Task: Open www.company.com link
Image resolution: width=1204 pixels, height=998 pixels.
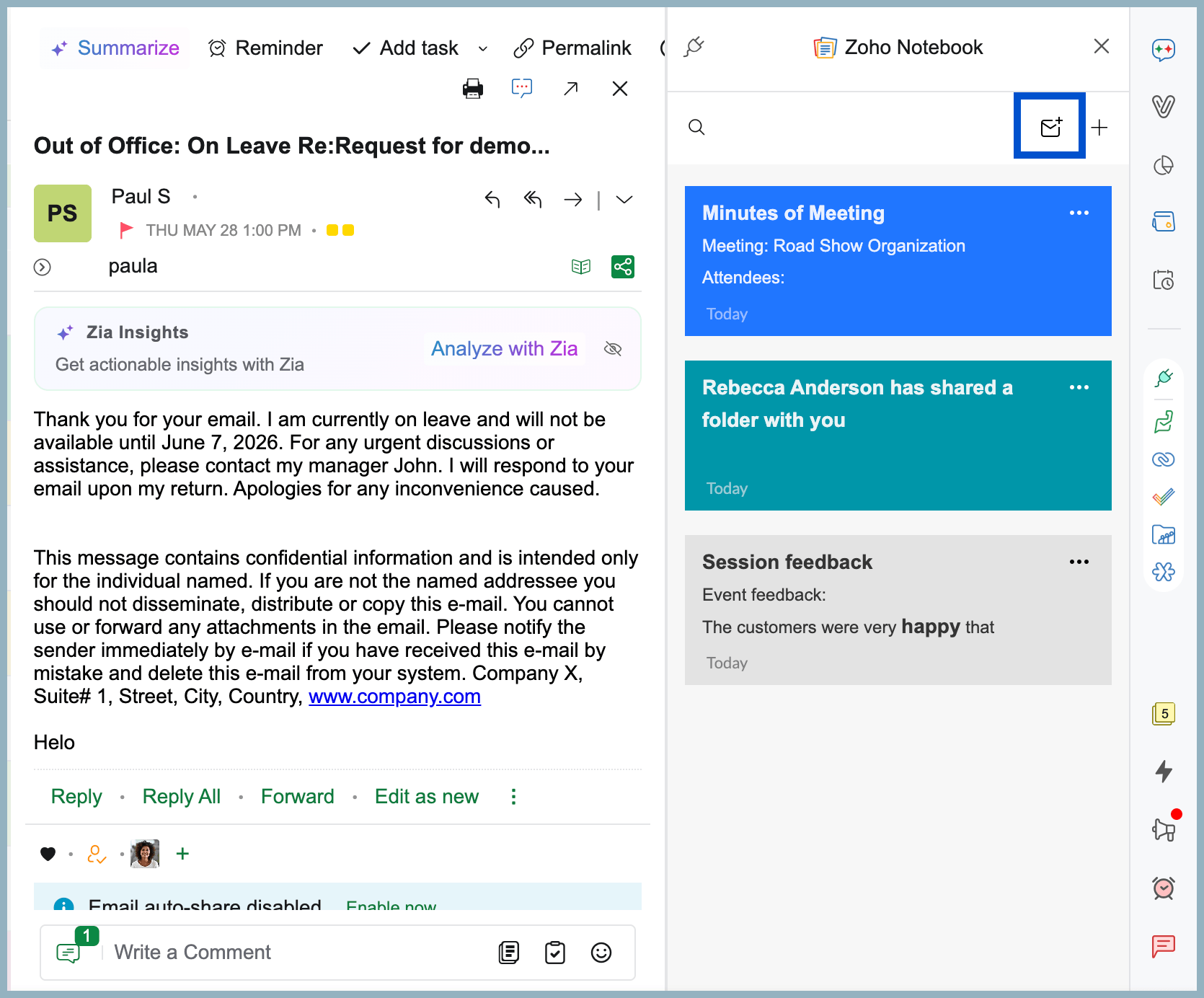Action: click(394, 697)
